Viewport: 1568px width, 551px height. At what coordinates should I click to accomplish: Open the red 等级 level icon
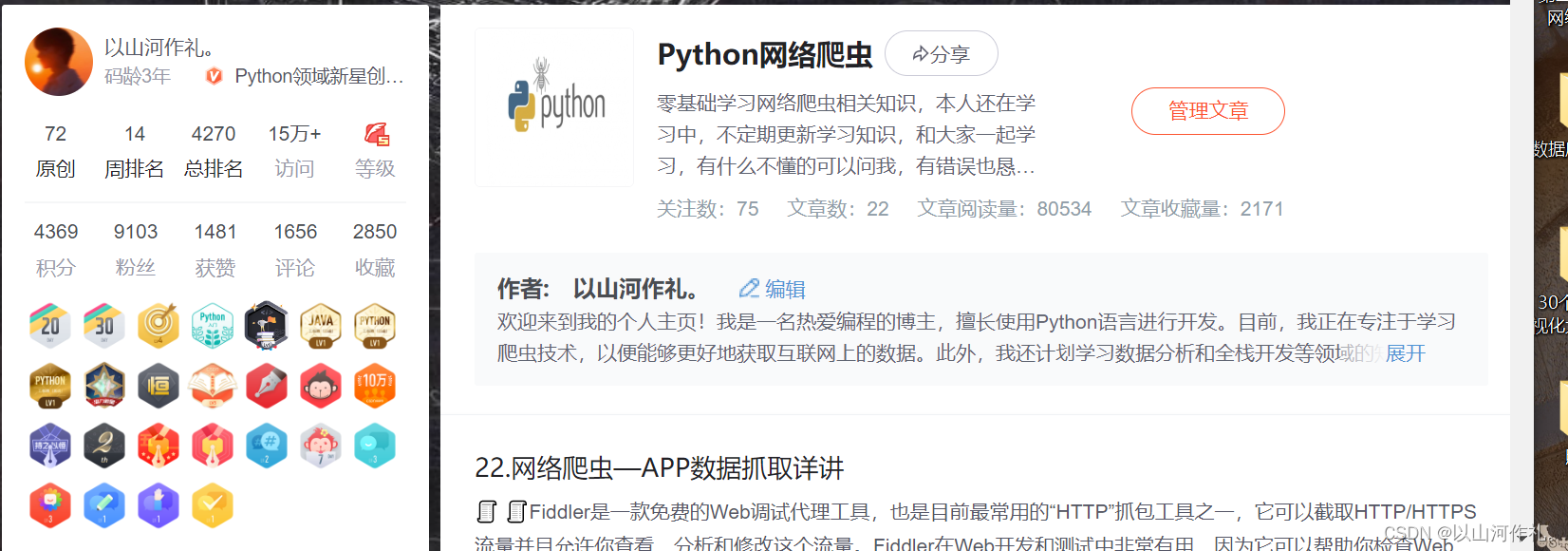(x=376, y=134)
